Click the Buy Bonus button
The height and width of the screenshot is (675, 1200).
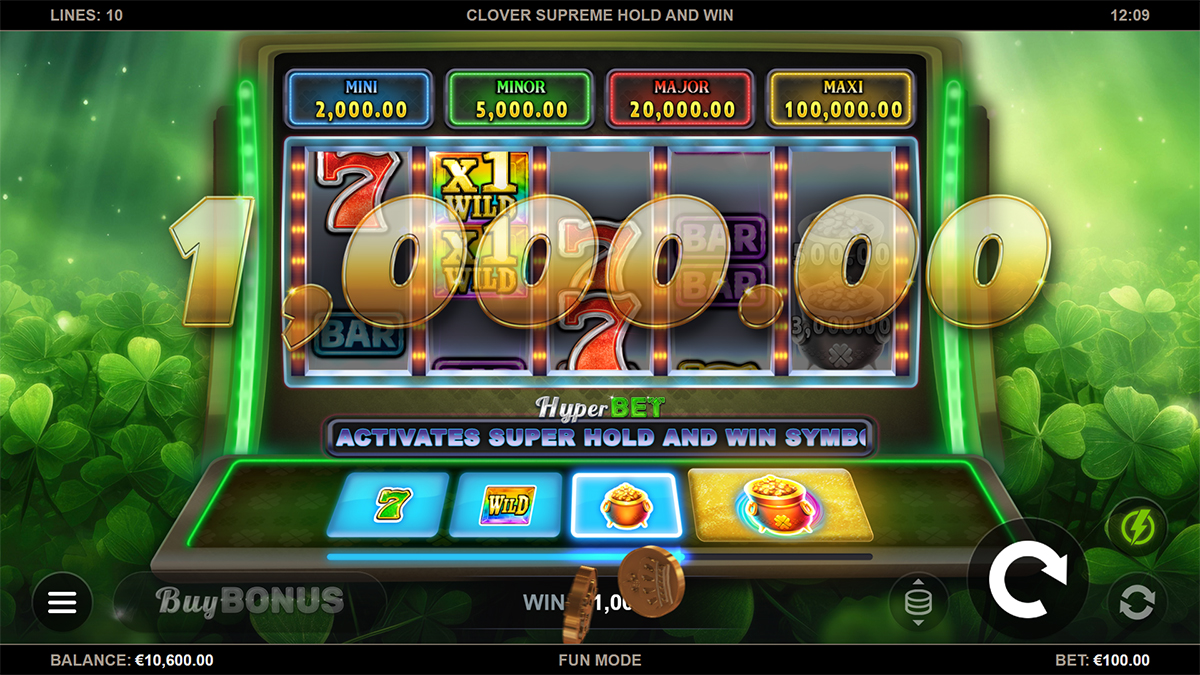(x=250, y=601)
